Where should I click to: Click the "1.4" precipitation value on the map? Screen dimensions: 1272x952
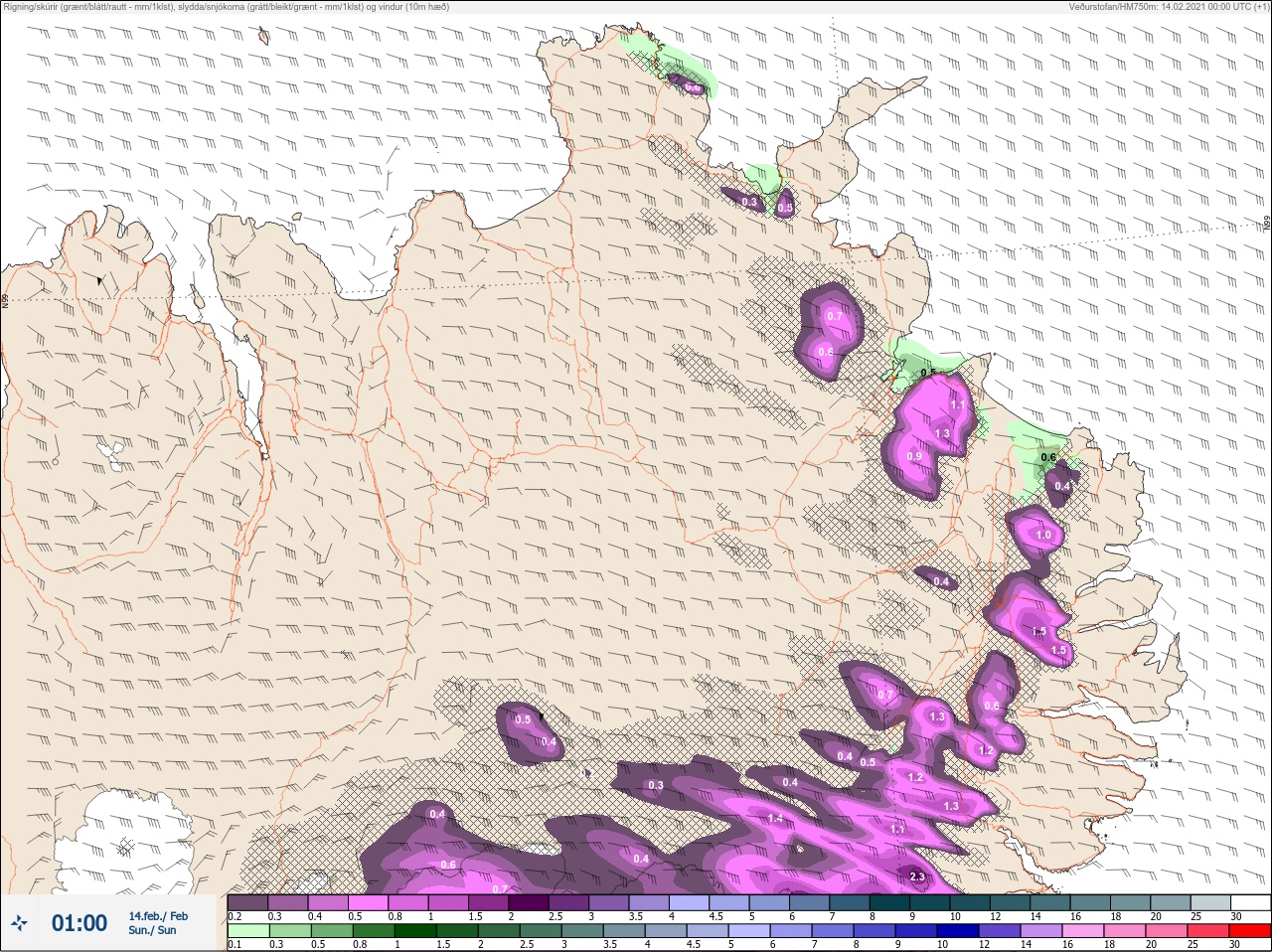[775, 818]
